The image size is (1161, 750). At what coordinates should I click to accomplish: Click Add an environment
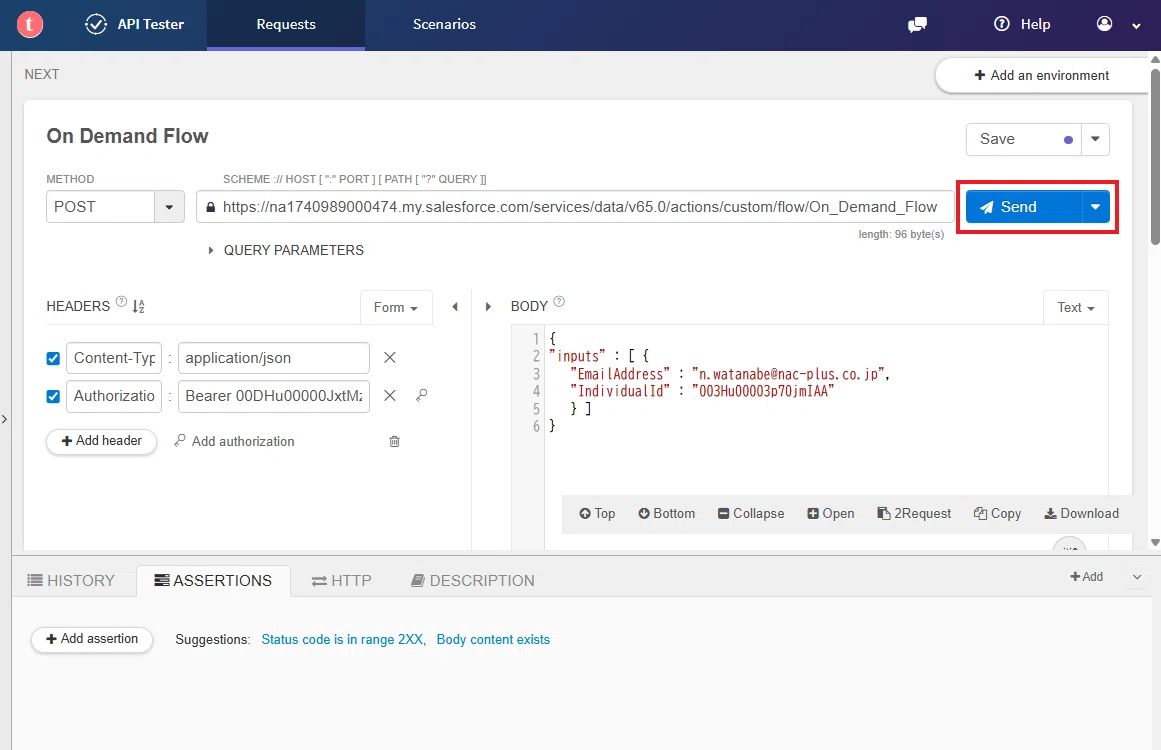click(1041, 76)
